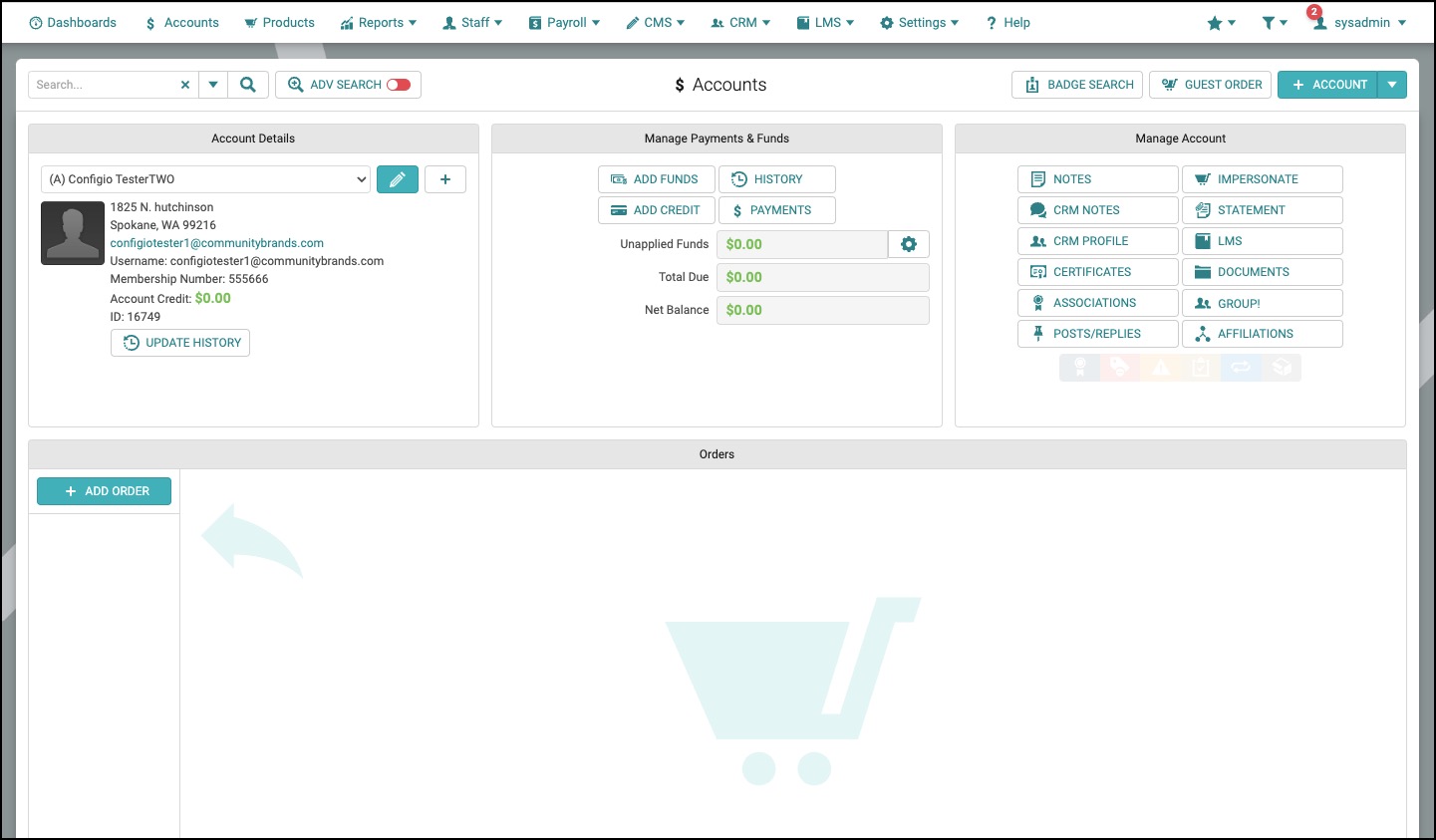Open AFFILIATIONS
The width and height of the screenshot is (1436, 840).
[x=1263, y=334]
